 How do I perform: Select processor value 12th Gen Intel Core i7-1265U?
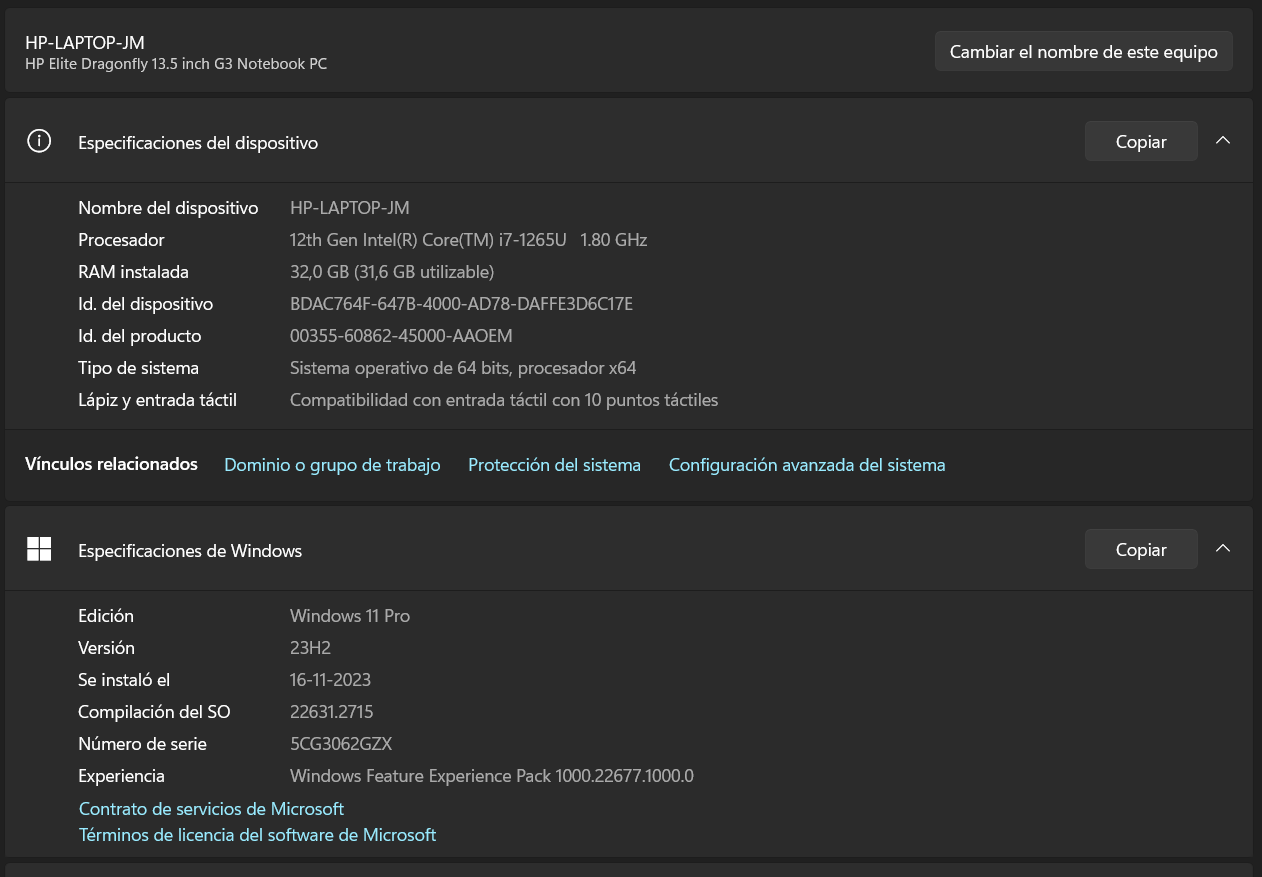coord(468,240)
